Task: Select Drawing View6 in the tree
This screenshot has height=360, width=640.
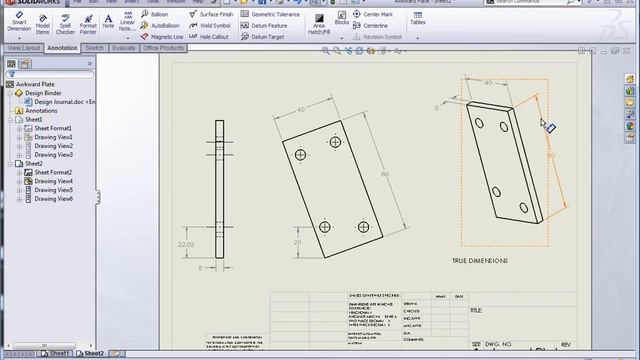Action: pyautogui.click(x=49, y=199)
